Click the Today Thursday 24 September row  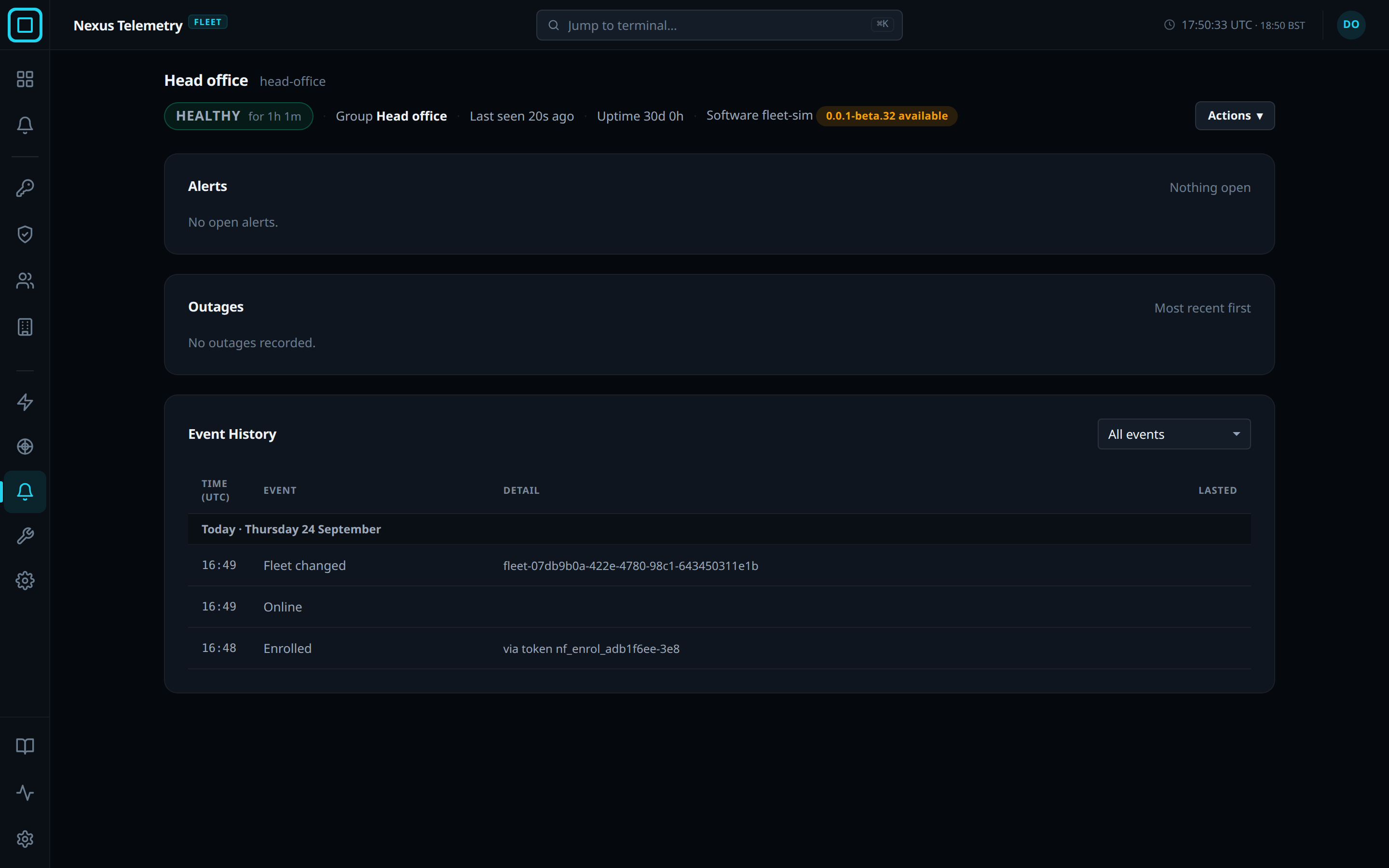coord(719,529)
